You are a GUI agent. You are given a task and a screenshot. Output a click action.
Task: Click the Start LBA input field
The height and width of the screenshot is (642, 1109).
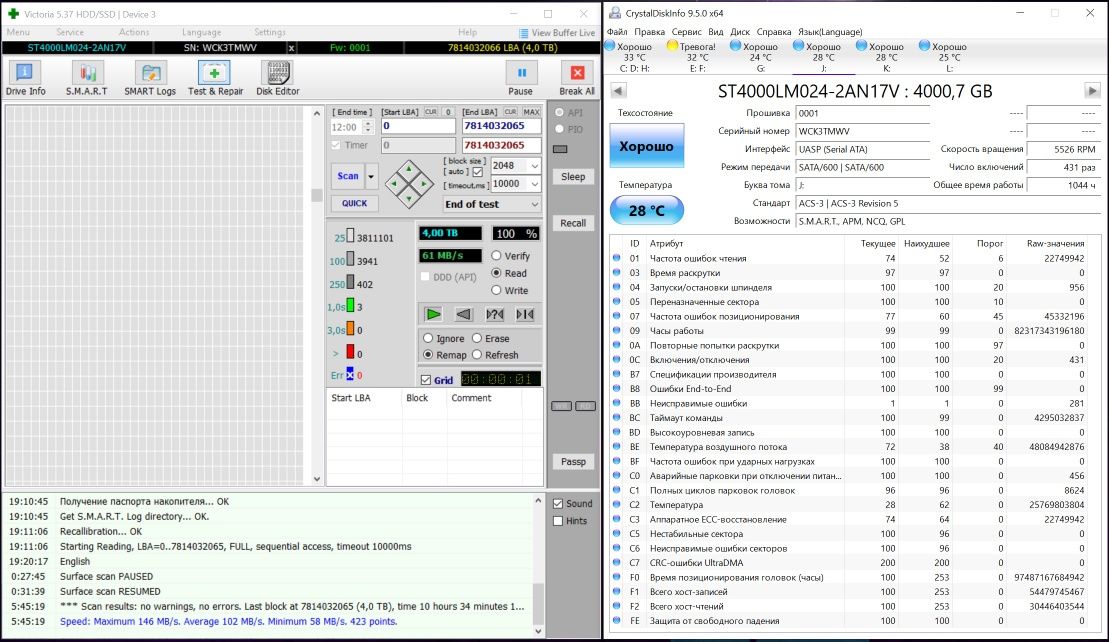418,126
